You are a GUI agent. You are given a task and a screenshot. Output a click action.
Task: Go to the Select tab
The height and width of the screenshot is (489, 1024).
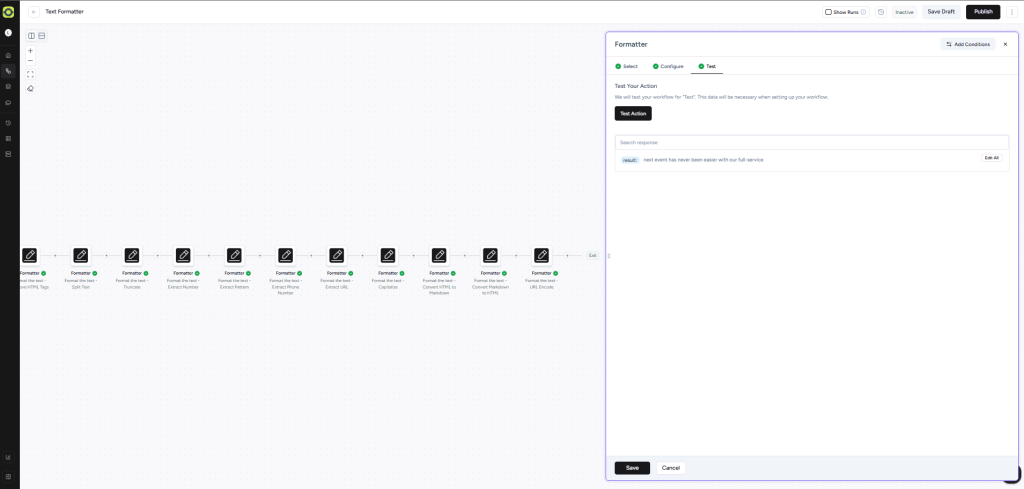tap(626, 66)
